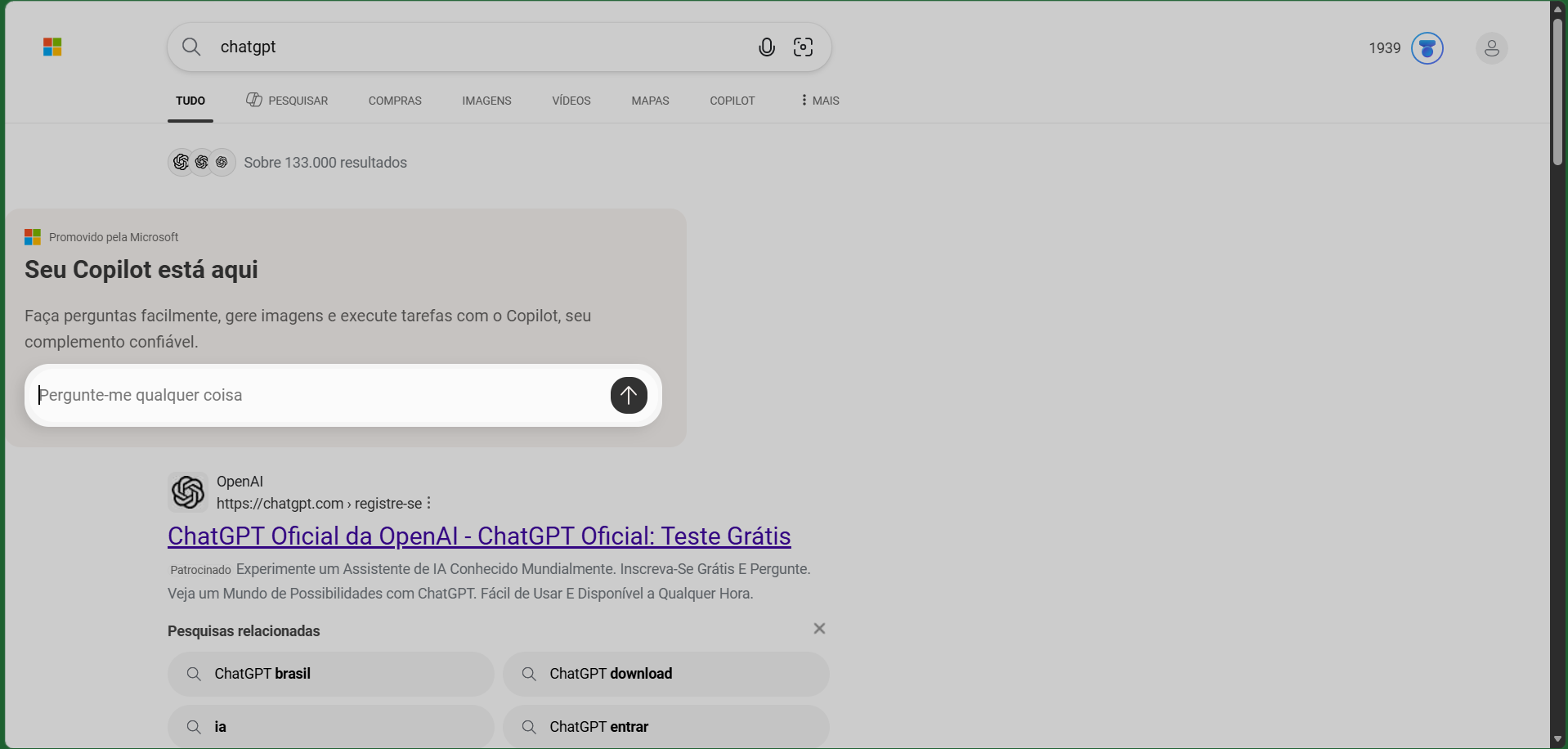
Task: Switch to the COPILOT tab
Action: coord(732,101)
